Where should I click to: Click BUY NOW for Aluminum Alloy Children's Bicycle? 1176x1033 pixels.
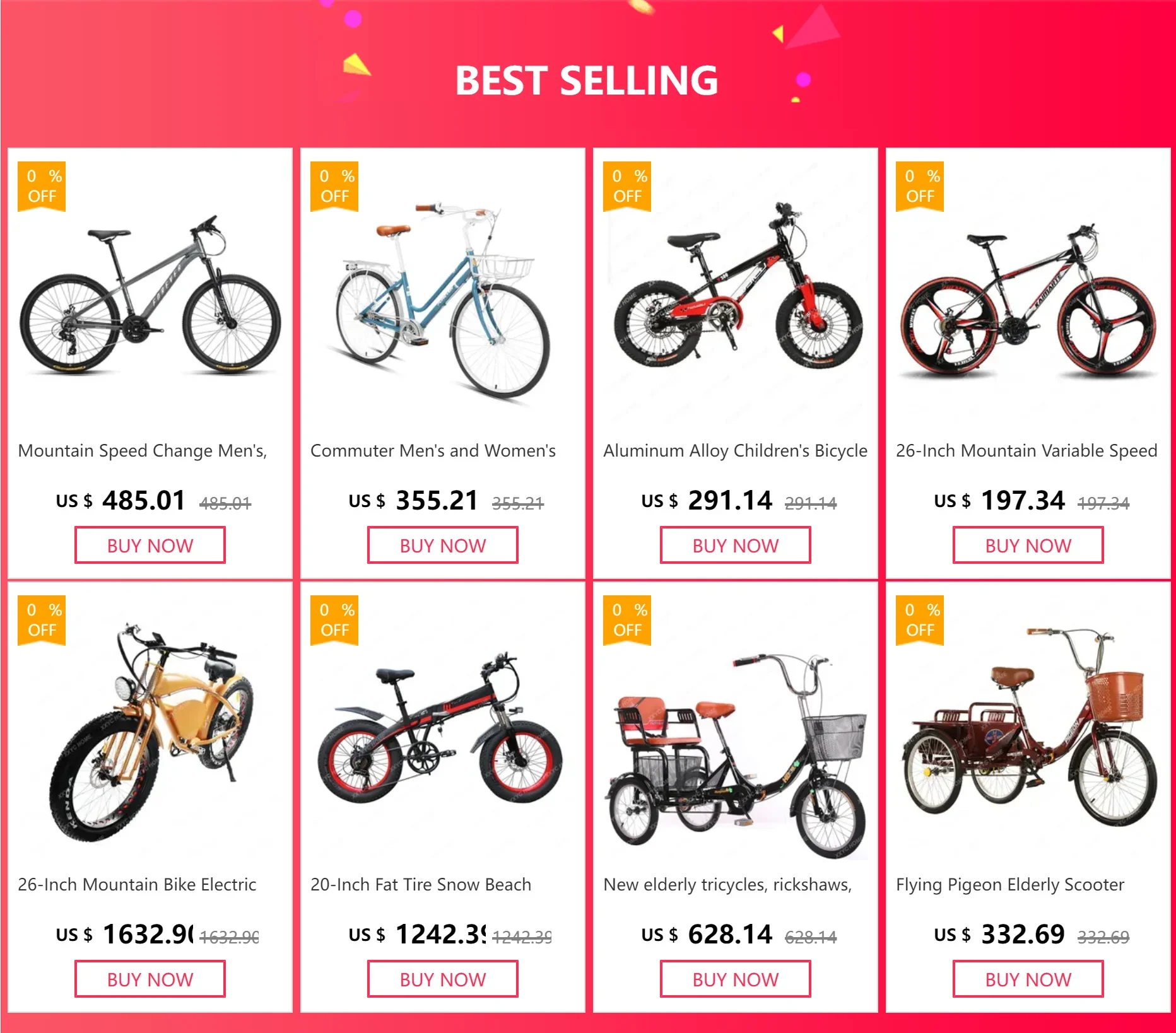pos(736,546)
